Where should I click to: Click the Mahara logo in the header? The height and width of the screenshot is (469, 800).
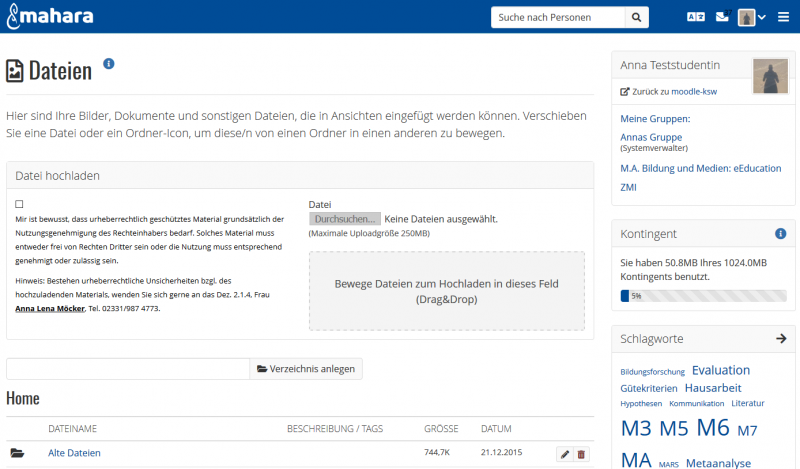click(50, 16)
